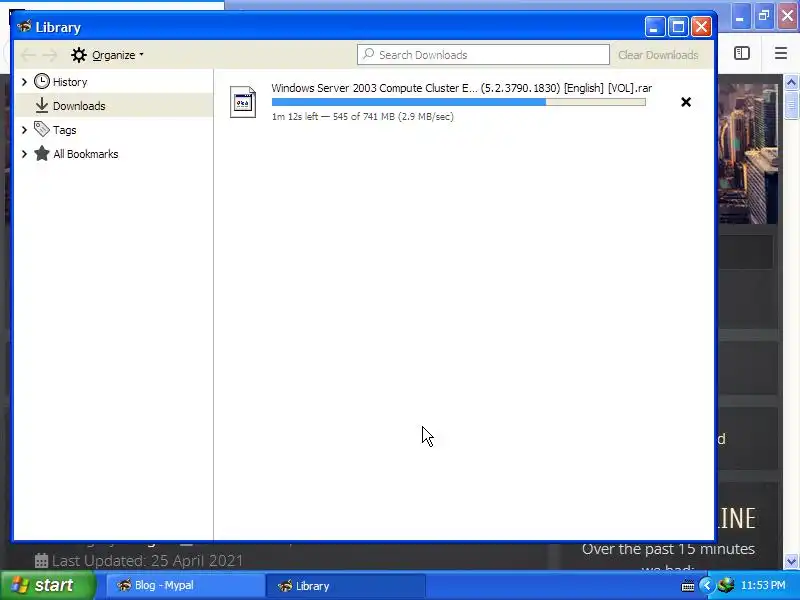Go back with the Library back arrow
Image resolution: width=800 pixels, height=600 pixels.
28,55
